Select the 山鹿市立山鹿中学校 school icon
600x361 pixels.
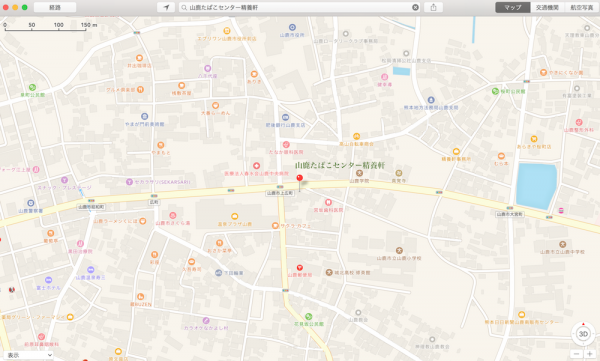click(x=562, y=244)
